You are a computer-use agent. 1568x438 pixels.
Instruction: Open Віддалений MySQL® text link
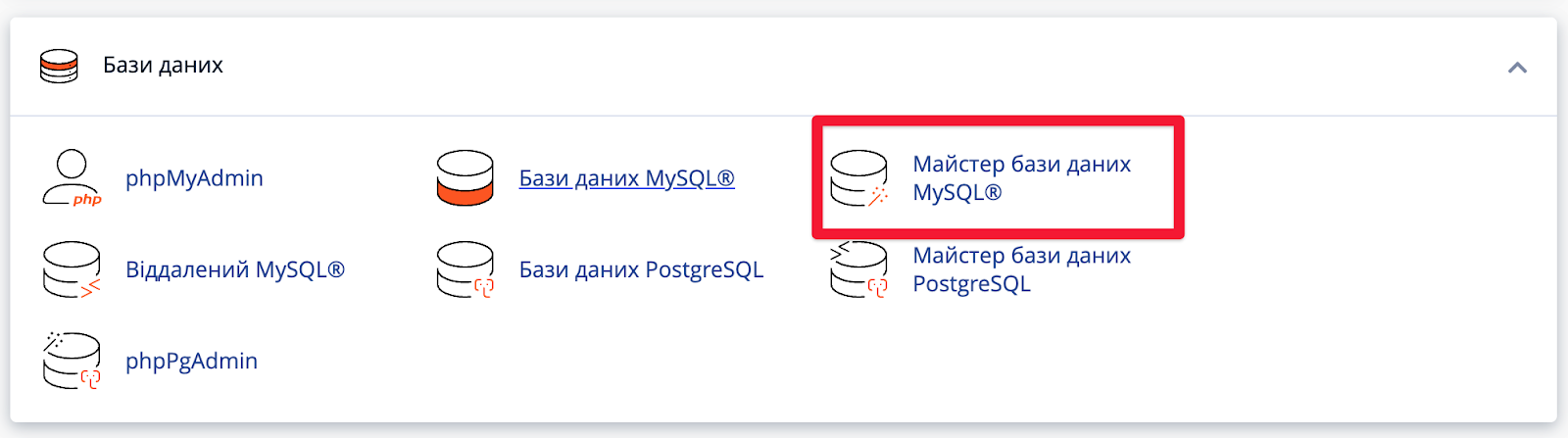(x=235, y=269)
